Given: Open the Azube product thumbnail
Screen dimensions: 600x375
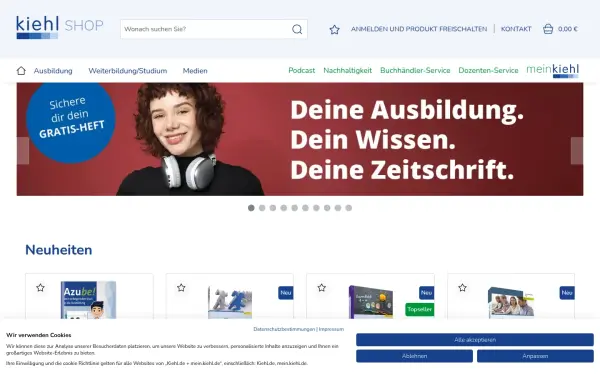Looking at the screenshot, I should click(x=88, y=300).
